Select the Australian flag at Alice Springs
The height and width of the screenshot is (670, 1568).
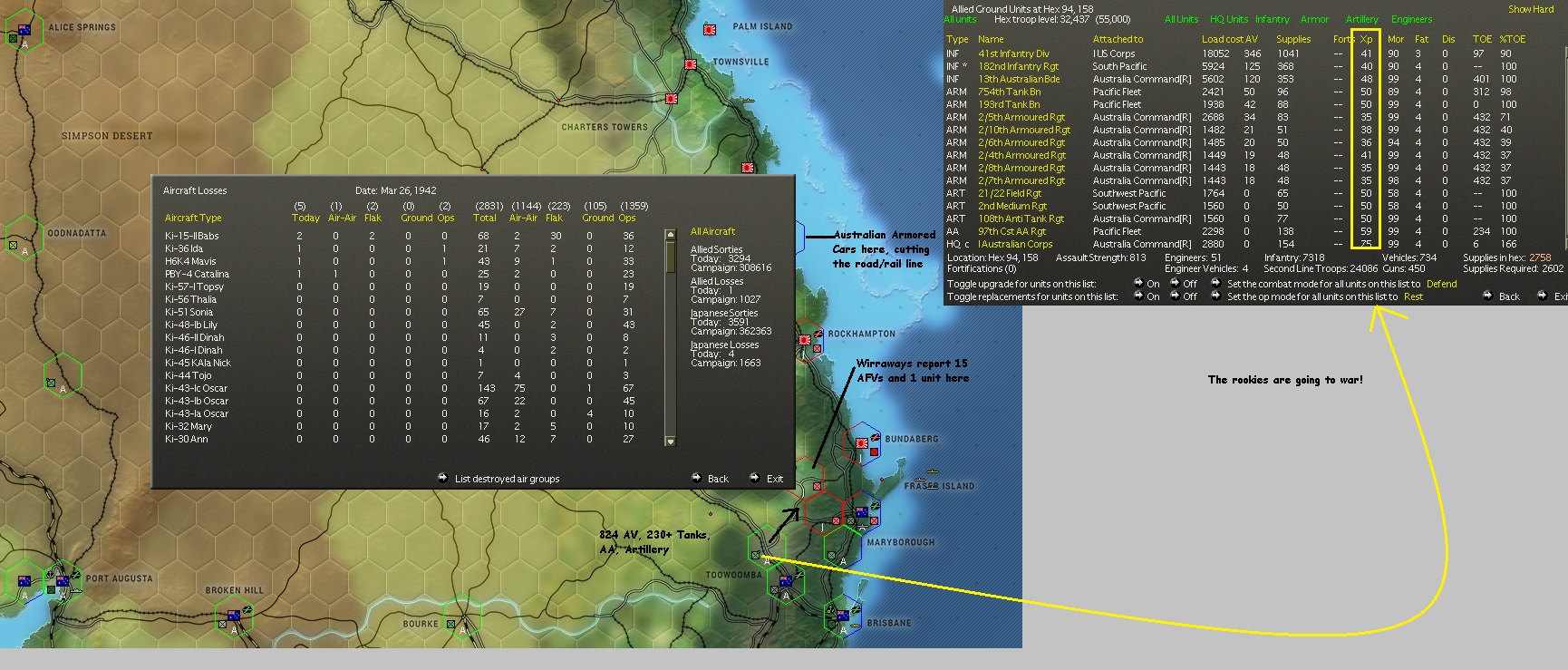coord(24,30)
